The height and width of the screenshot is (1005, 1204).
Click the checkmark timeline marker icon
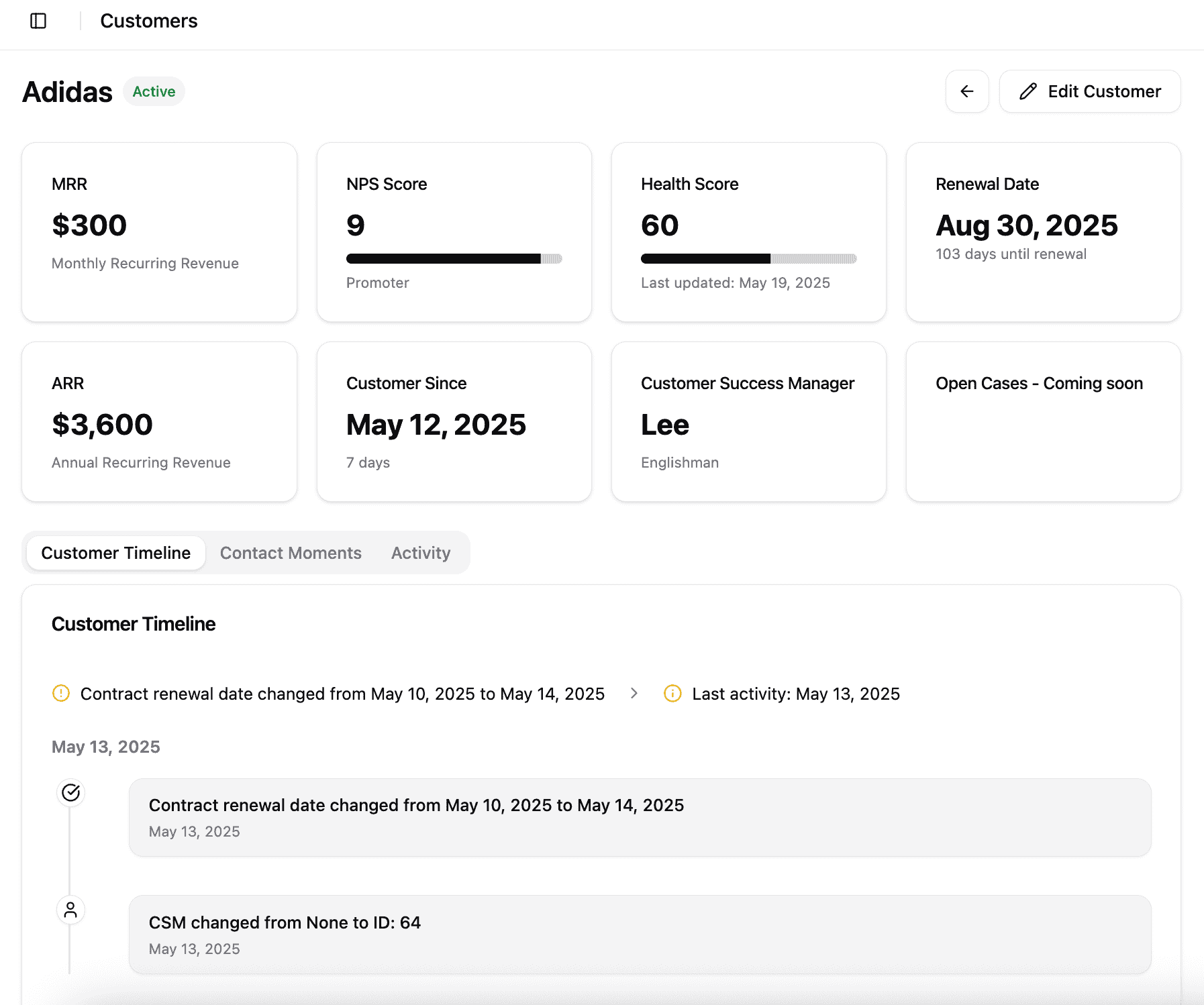point(70,793)
